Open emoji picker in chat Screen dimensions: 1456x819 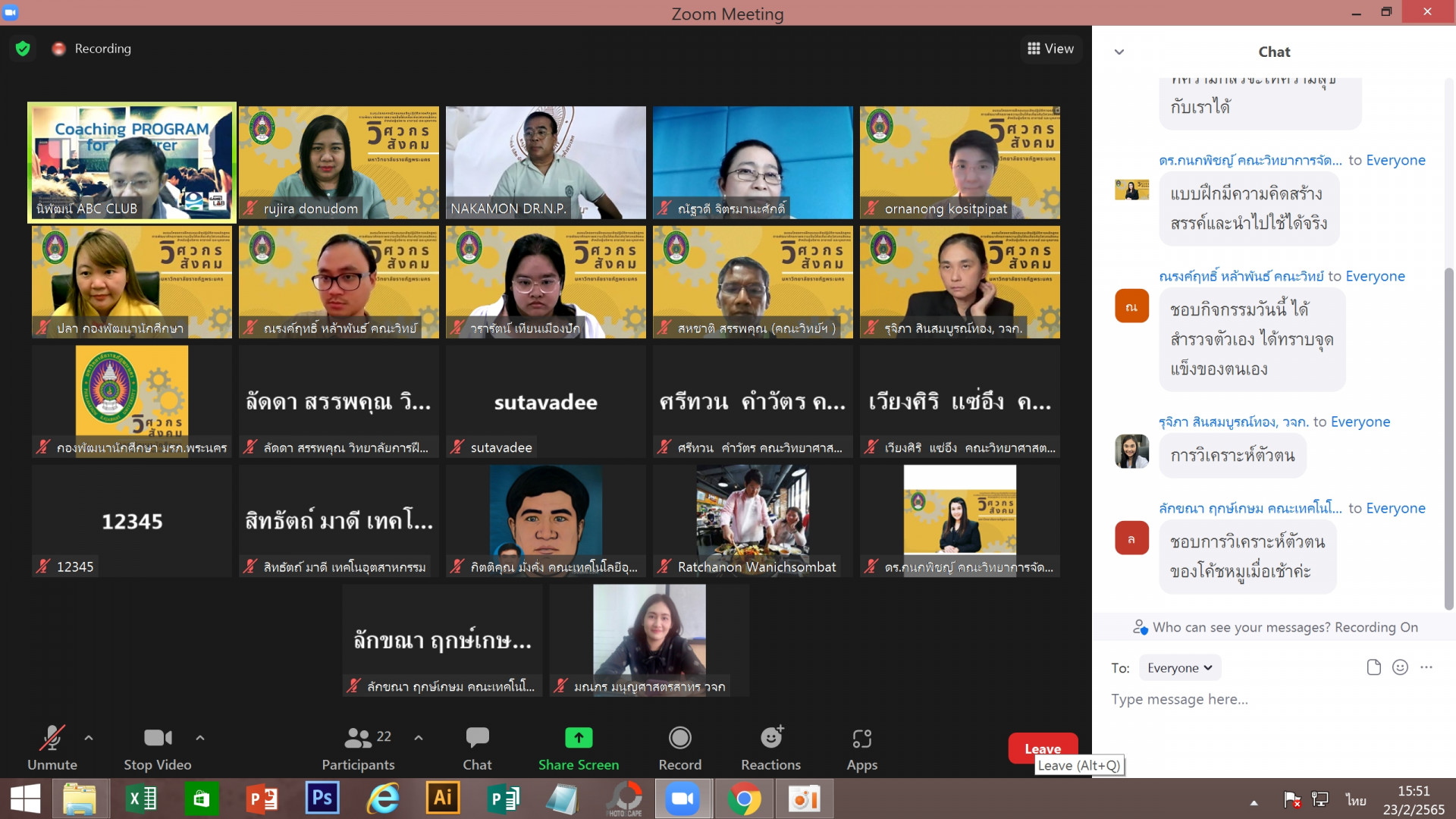(1400, 667)
